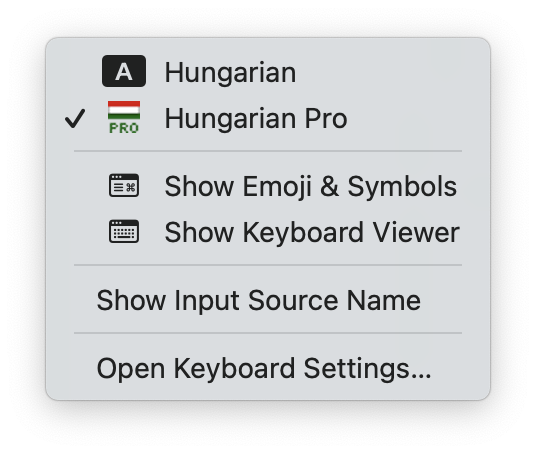Viewport: 536px width, 454px height.
Task: Click 'Show Emoji & Symbols' label
Action: (x=311, y=187)
